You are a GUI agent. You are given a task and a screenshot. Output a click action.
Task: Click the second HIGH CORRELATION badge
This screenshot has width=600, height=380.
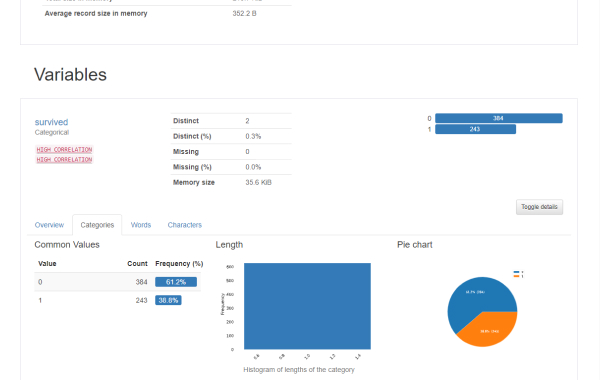64,160
